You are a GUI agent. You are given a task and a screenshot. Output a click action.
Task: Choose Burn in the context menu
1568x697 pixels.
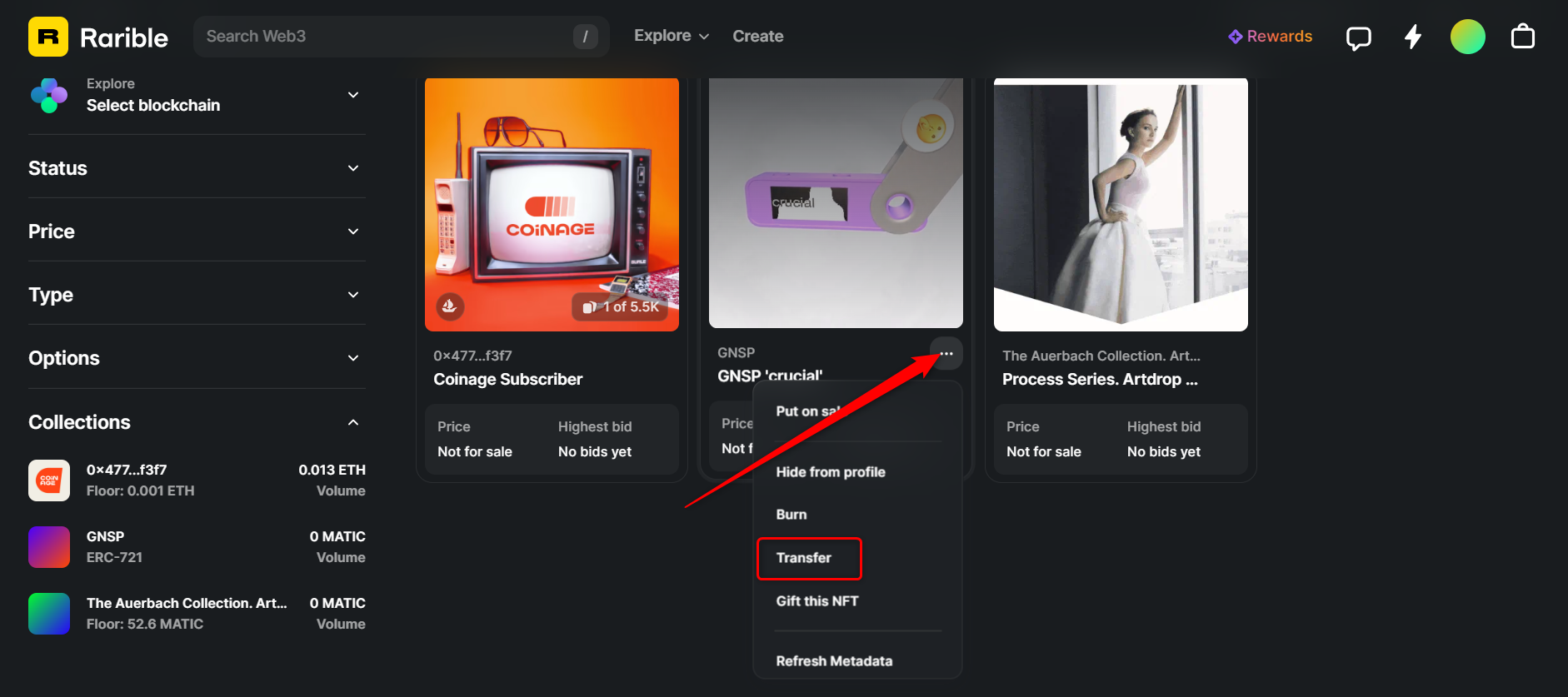click(791, 515)
